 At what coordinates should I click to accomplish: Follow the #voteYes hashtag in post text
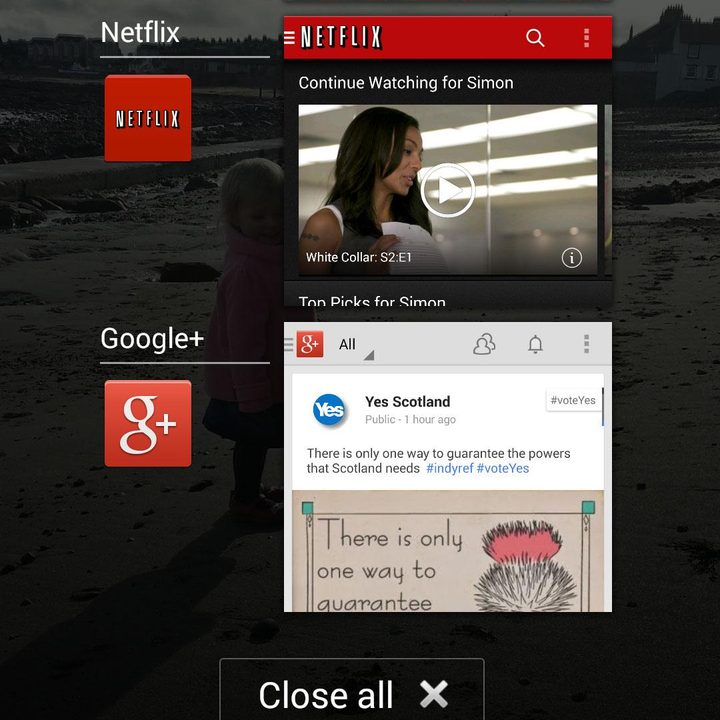pyautogui.click(x=503, y=468)
